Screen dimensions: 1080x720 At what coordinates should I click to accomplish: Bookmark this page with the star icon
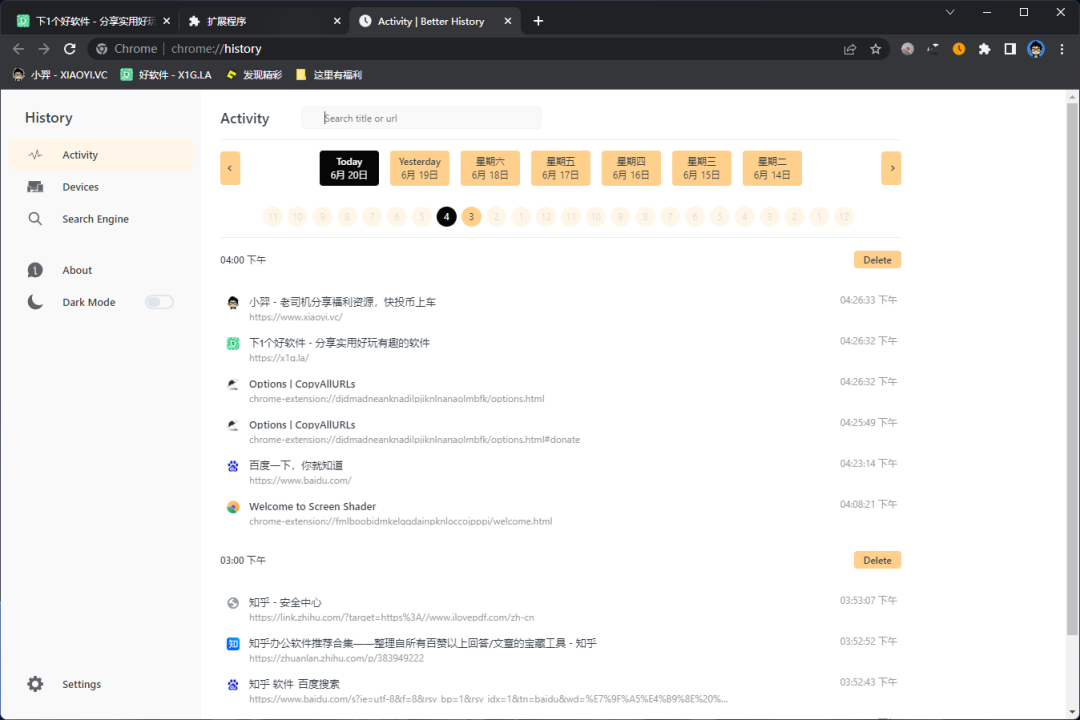click(876, 49)
